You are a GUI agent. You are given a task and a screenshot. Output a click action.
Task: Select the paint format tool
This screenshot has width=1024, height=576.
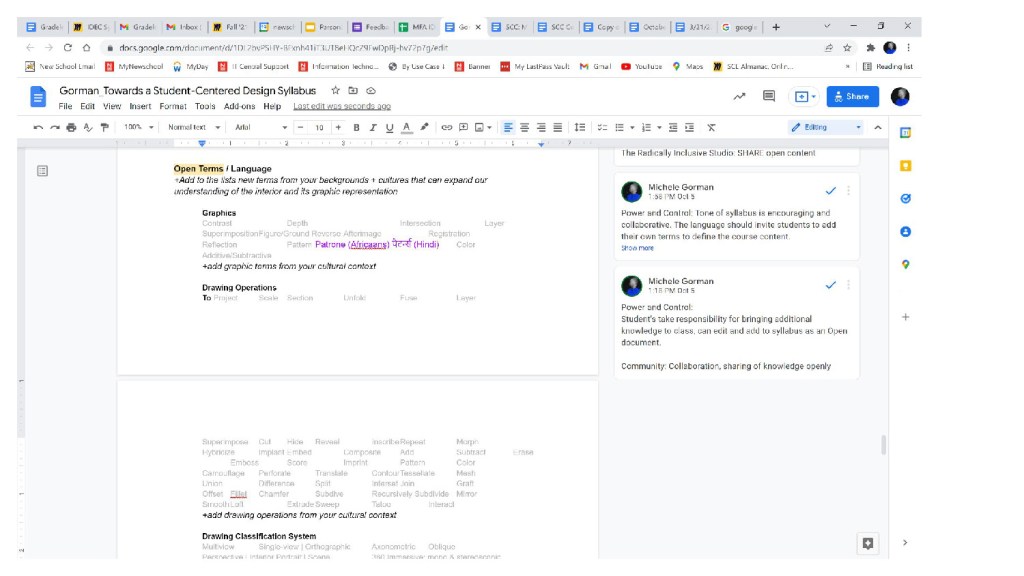104,128
